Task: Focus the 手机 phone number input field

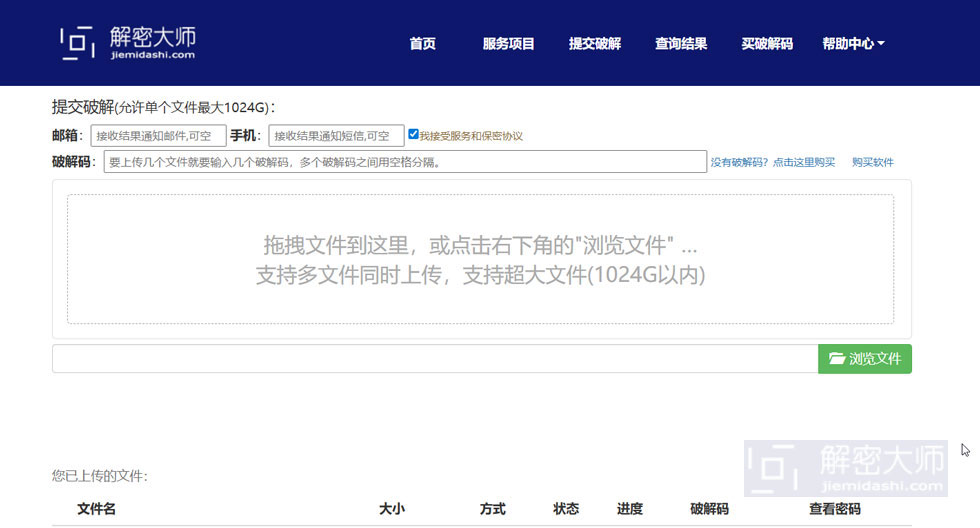Action: pyautogui.click(x=336, y=136)
